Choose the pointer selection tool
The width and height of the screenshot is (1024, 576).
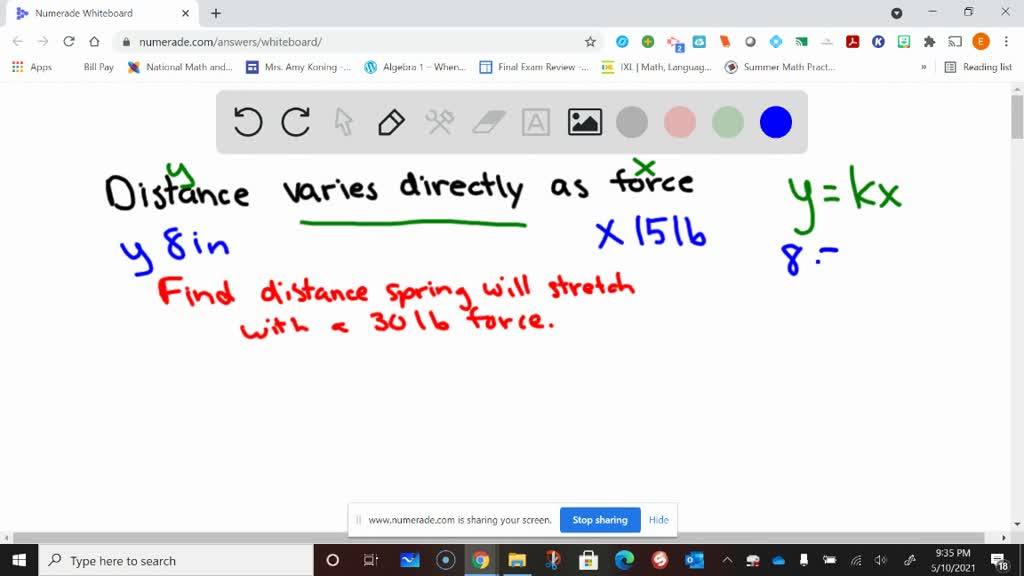tap(343, 121)
